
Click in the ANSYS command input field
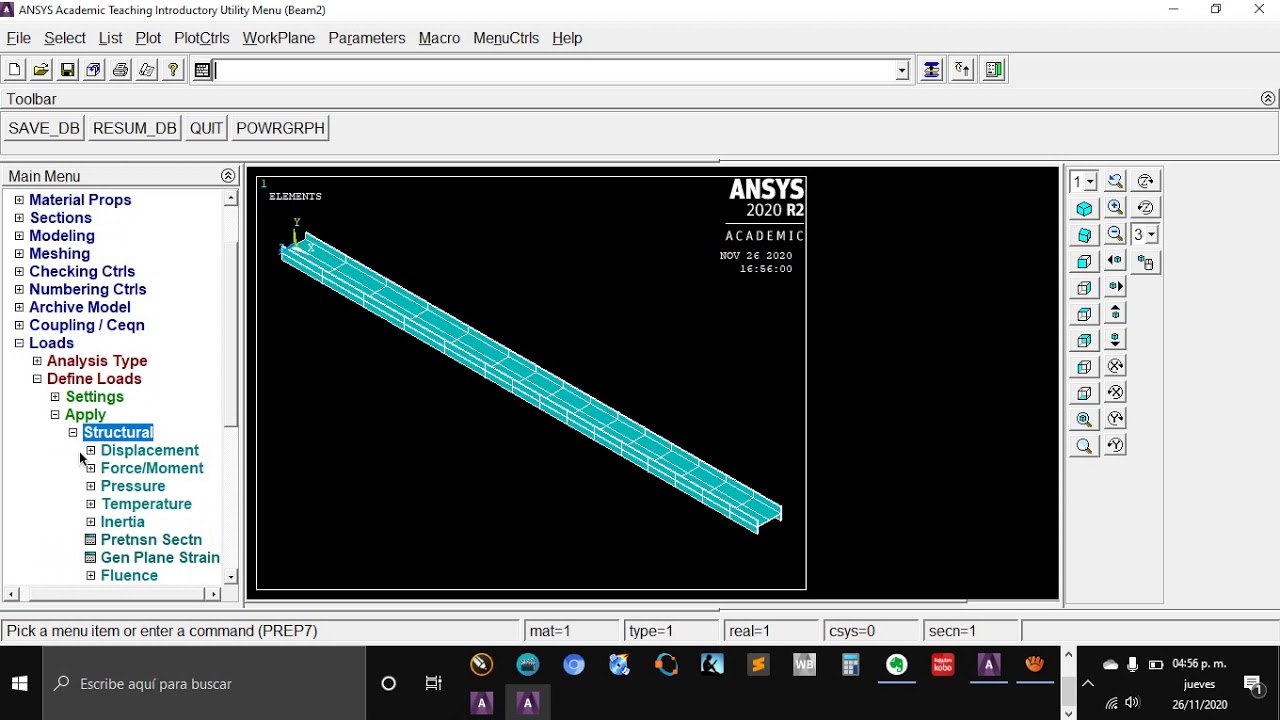point(555,70)
